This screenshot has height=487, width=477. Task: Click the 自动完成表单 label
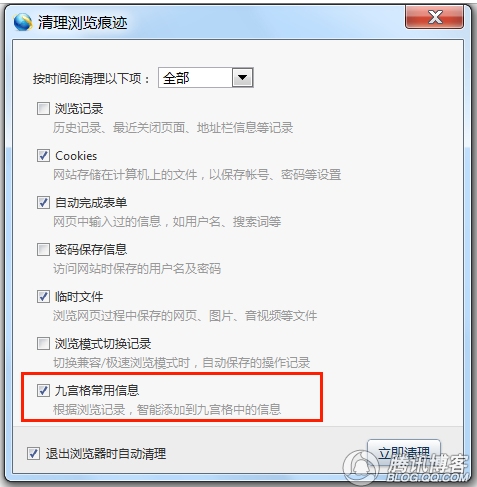pyautogui.click(x=91, y=203)
